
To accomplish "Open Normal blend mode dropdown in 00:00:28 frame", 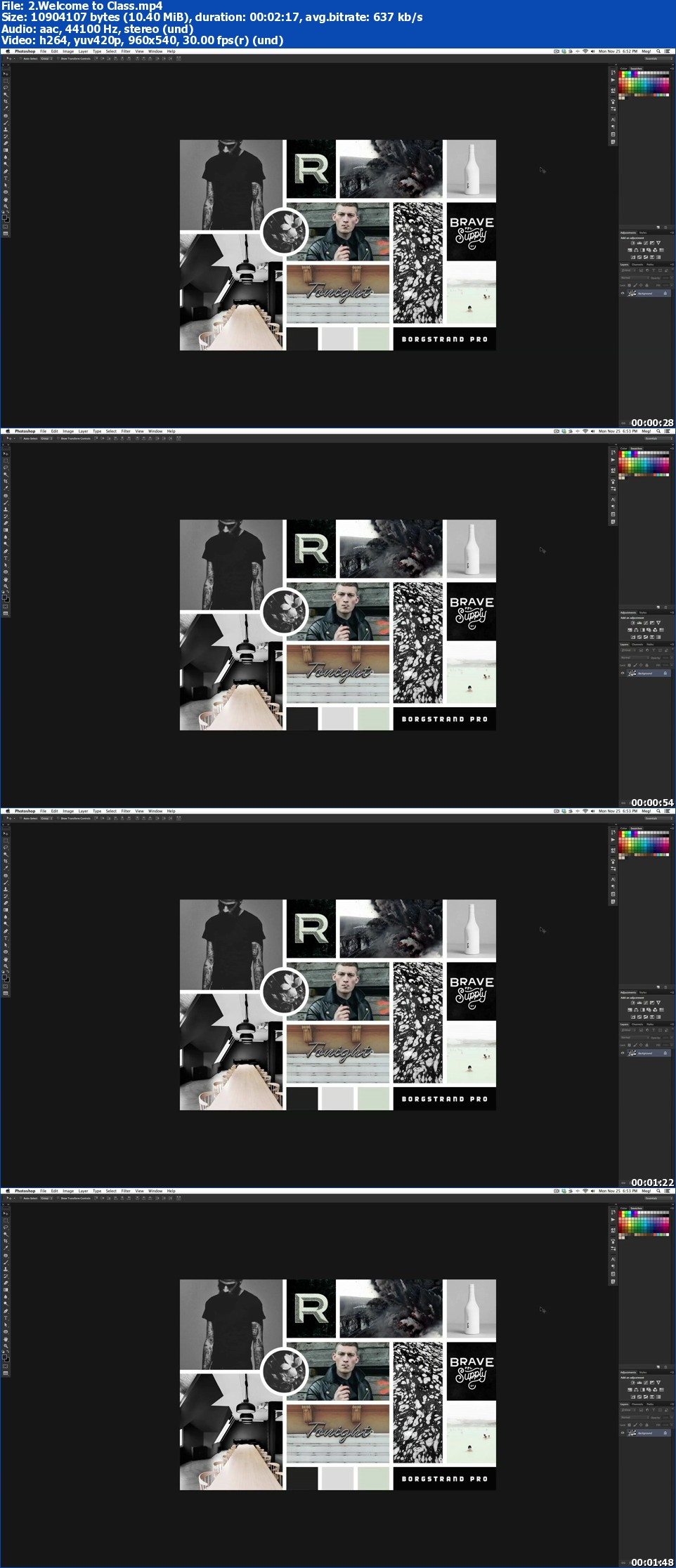I will [635, 278].
